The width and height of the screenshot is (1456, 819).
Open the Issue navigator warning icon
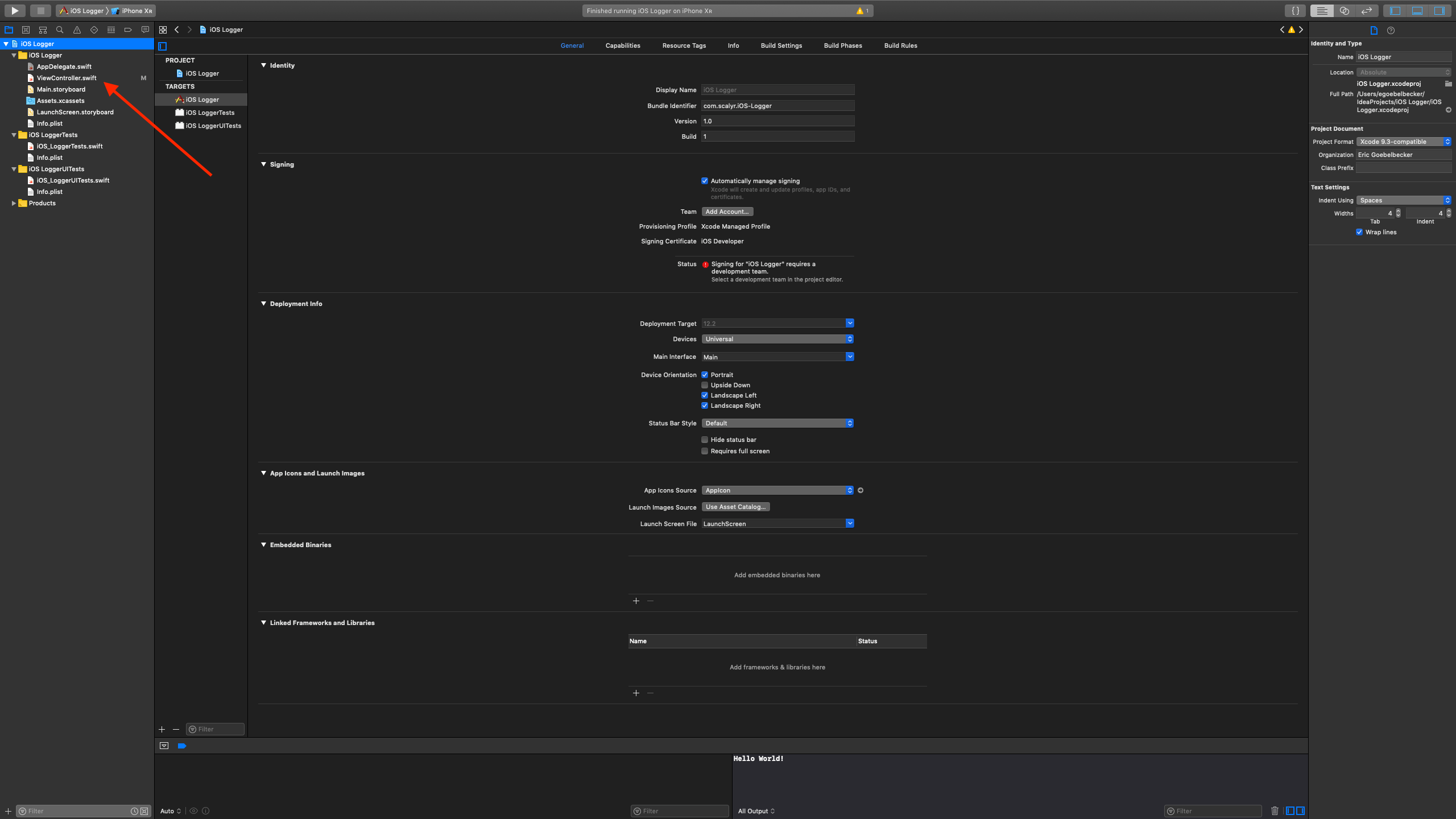77,30
